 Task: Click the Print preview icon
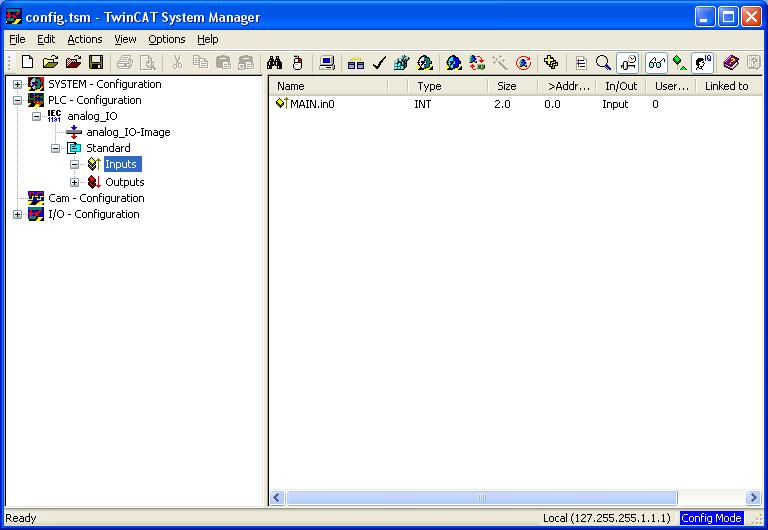click(x=148, y=62)
